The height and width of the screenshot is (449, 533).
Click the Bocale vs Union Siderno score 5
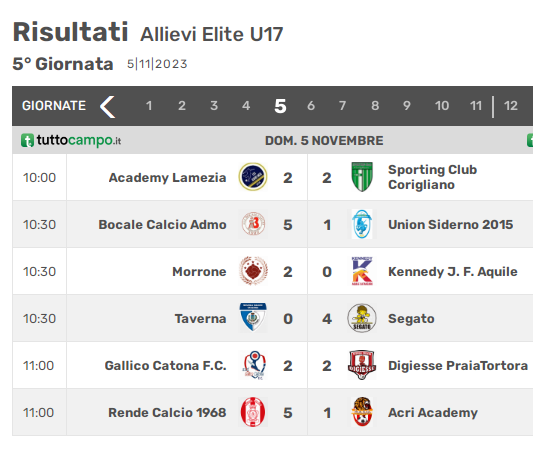[x=288, y=225]
